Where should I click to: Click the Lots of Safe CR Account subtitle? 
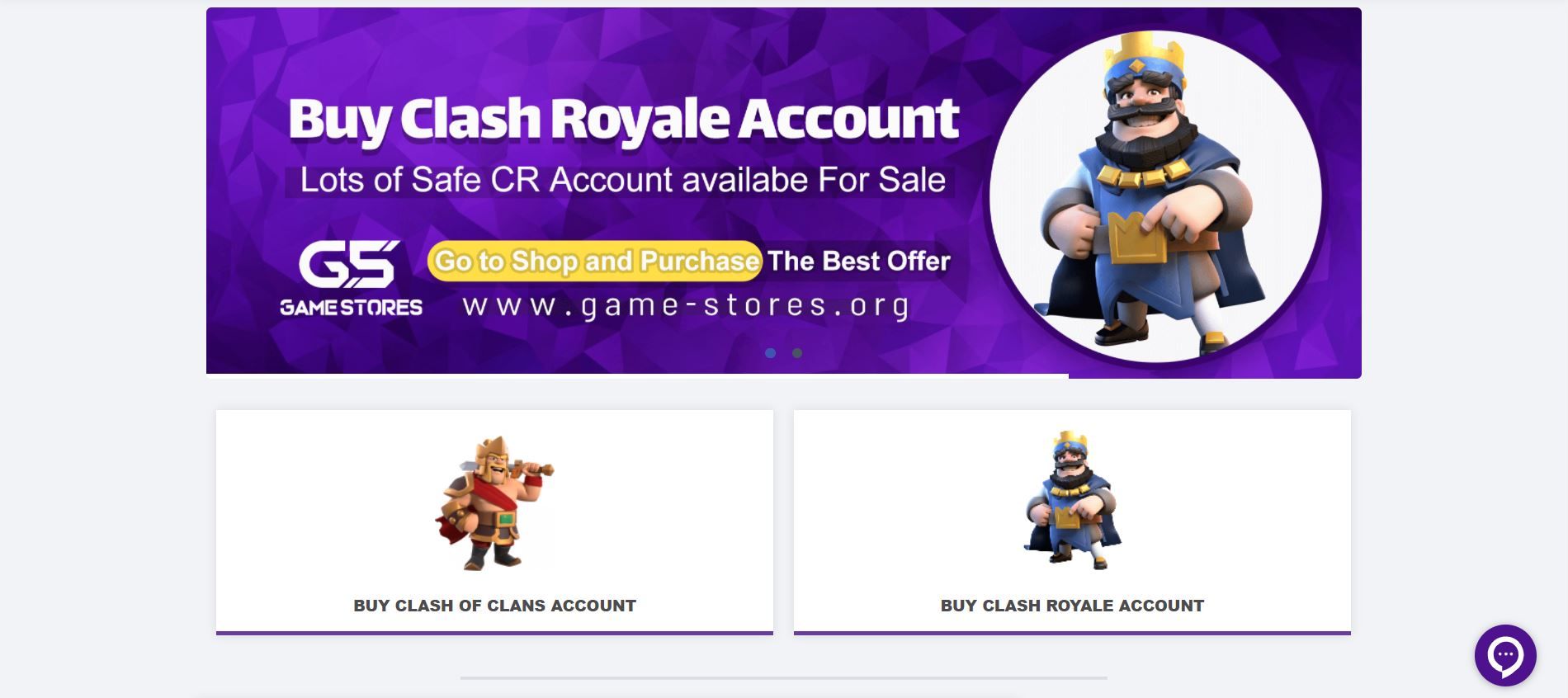pyautogui.click(x=622, y=180)
